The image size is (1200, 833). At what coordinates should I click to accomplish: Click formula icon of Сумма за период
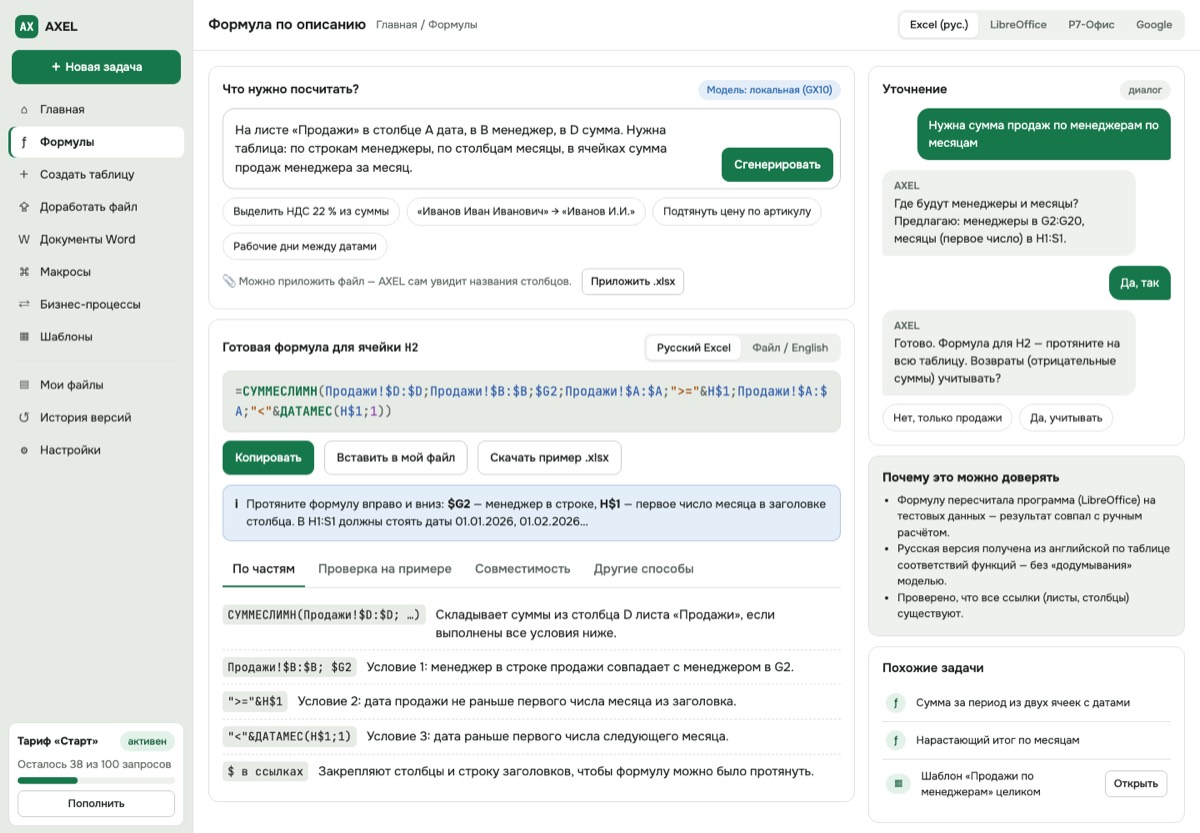pyautogui.click(x=896, y=703)
